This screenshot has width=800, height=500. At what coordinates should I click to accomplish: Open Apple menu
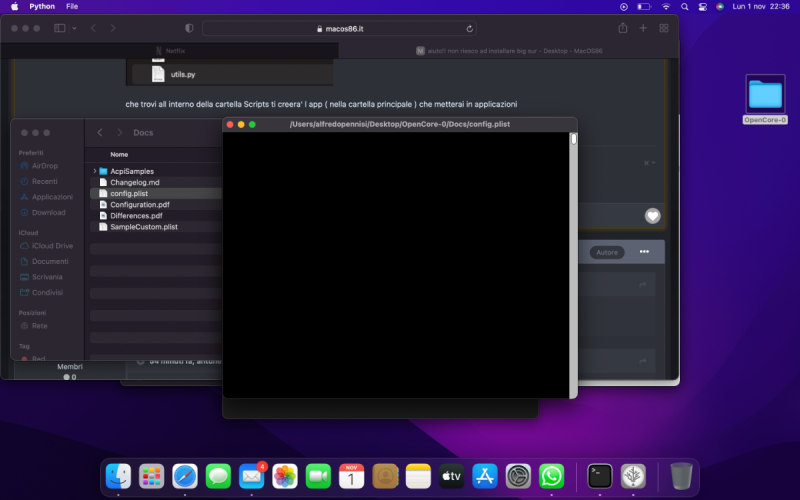14,7
